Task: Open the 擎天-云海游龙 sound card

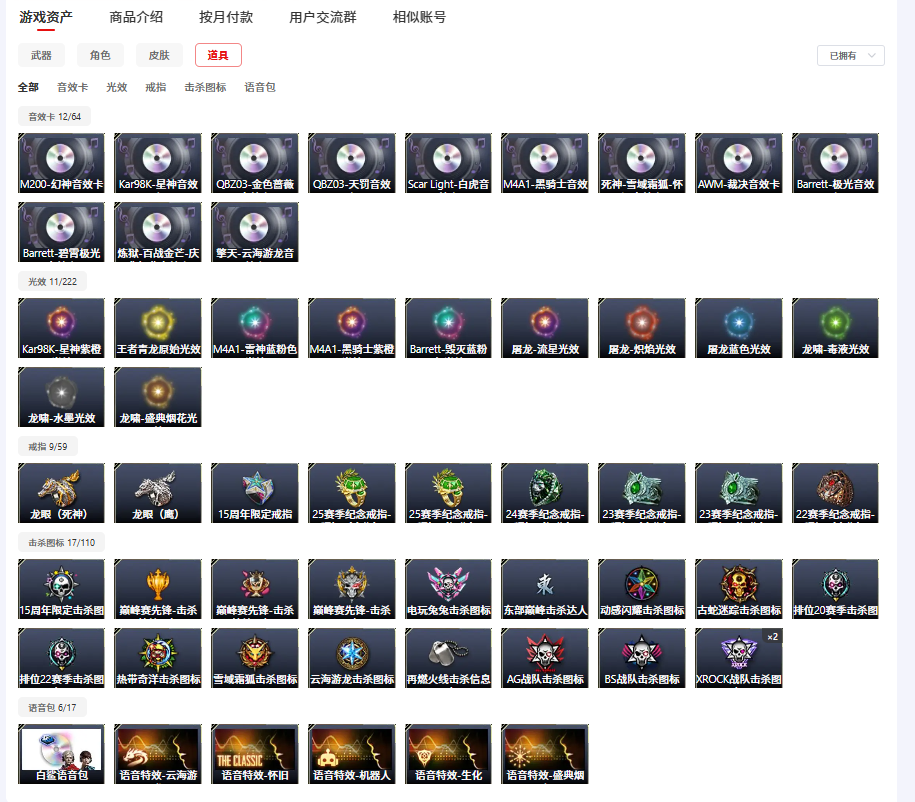Action: coord(255,232)
